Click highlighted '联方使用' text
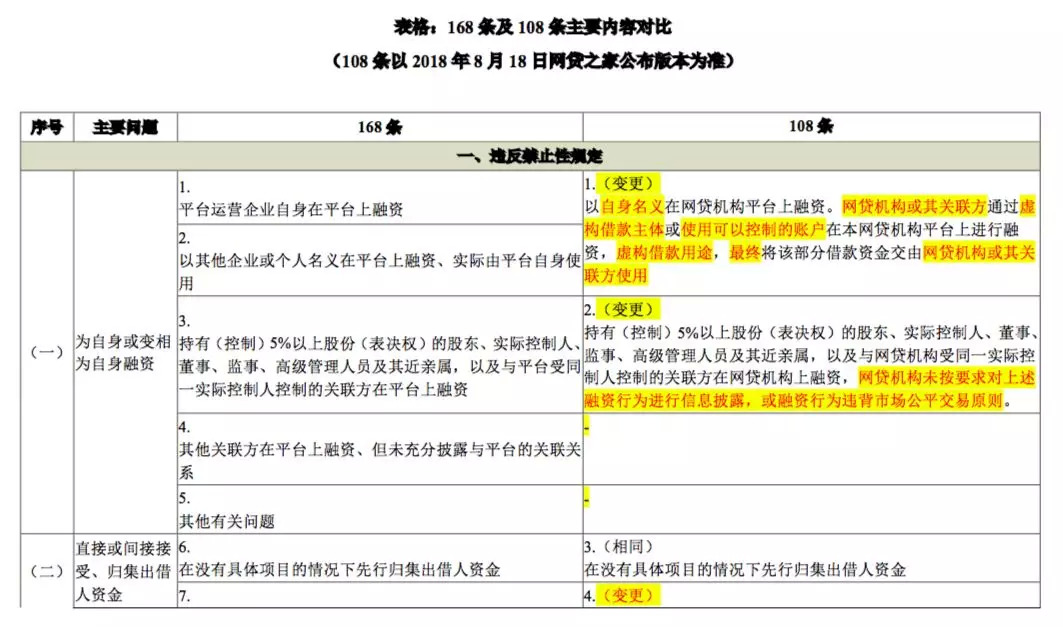 click(616, 276)
